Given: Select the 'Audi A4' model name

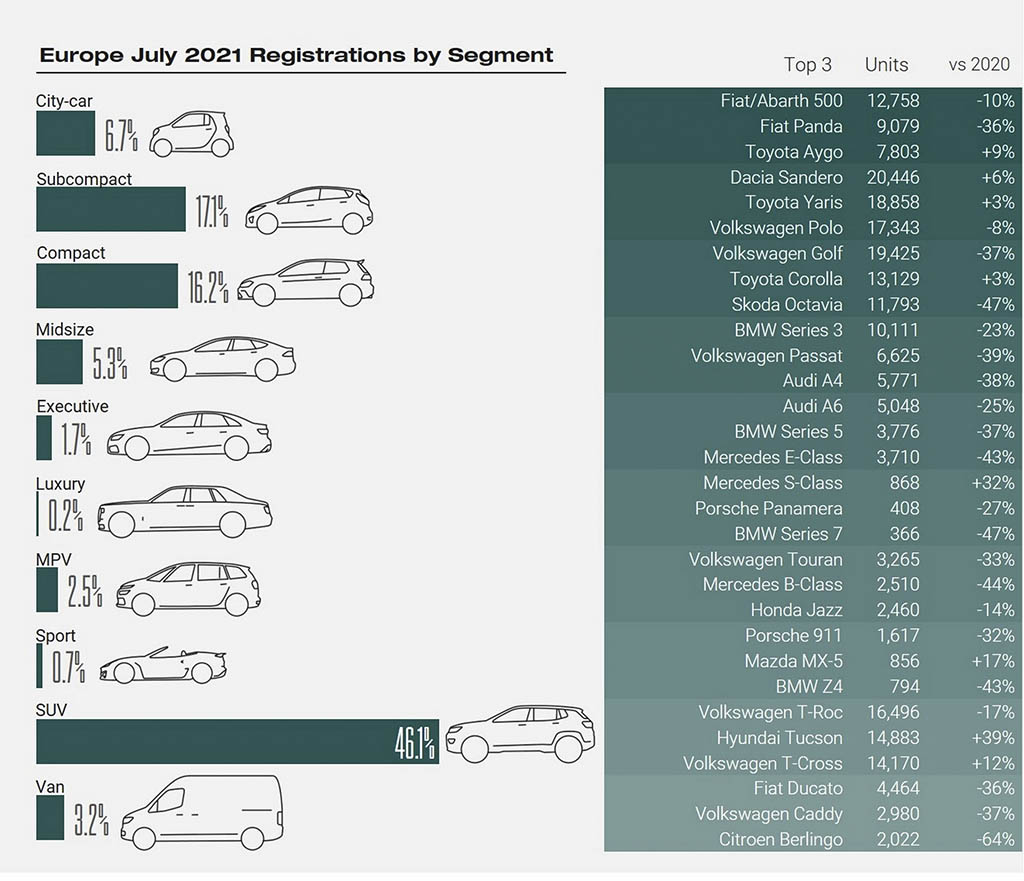Looking at the screenshot, I should 812,380.
